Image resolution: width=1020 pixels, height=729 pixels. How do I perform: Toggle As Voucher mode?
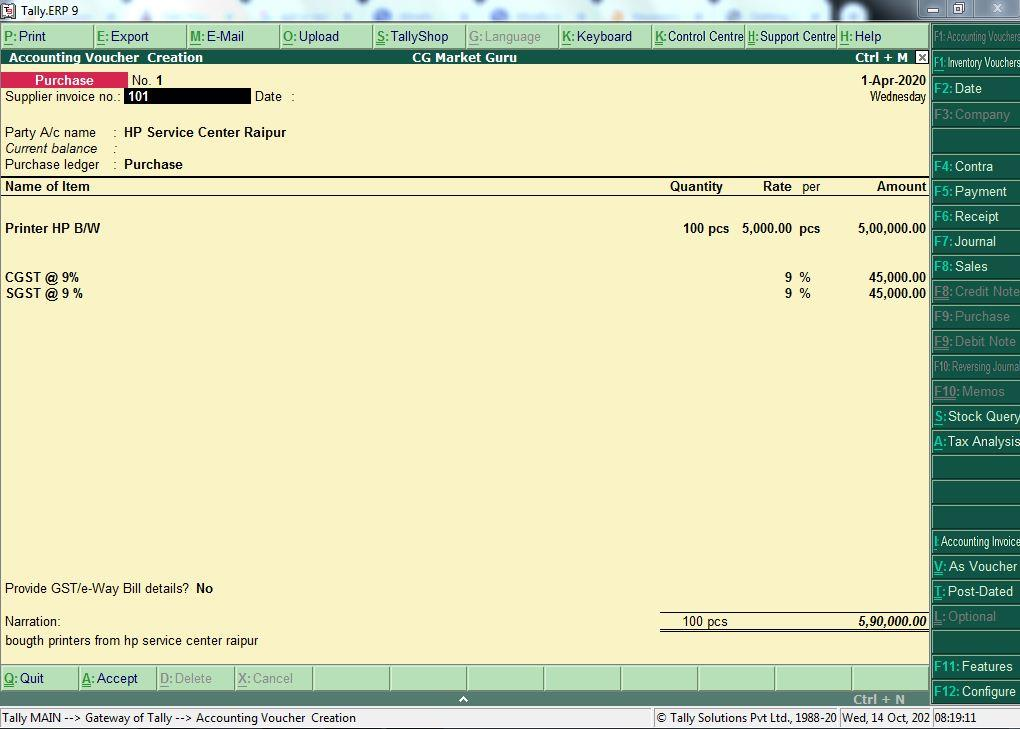pyautogui.click(x=976, y=566)
